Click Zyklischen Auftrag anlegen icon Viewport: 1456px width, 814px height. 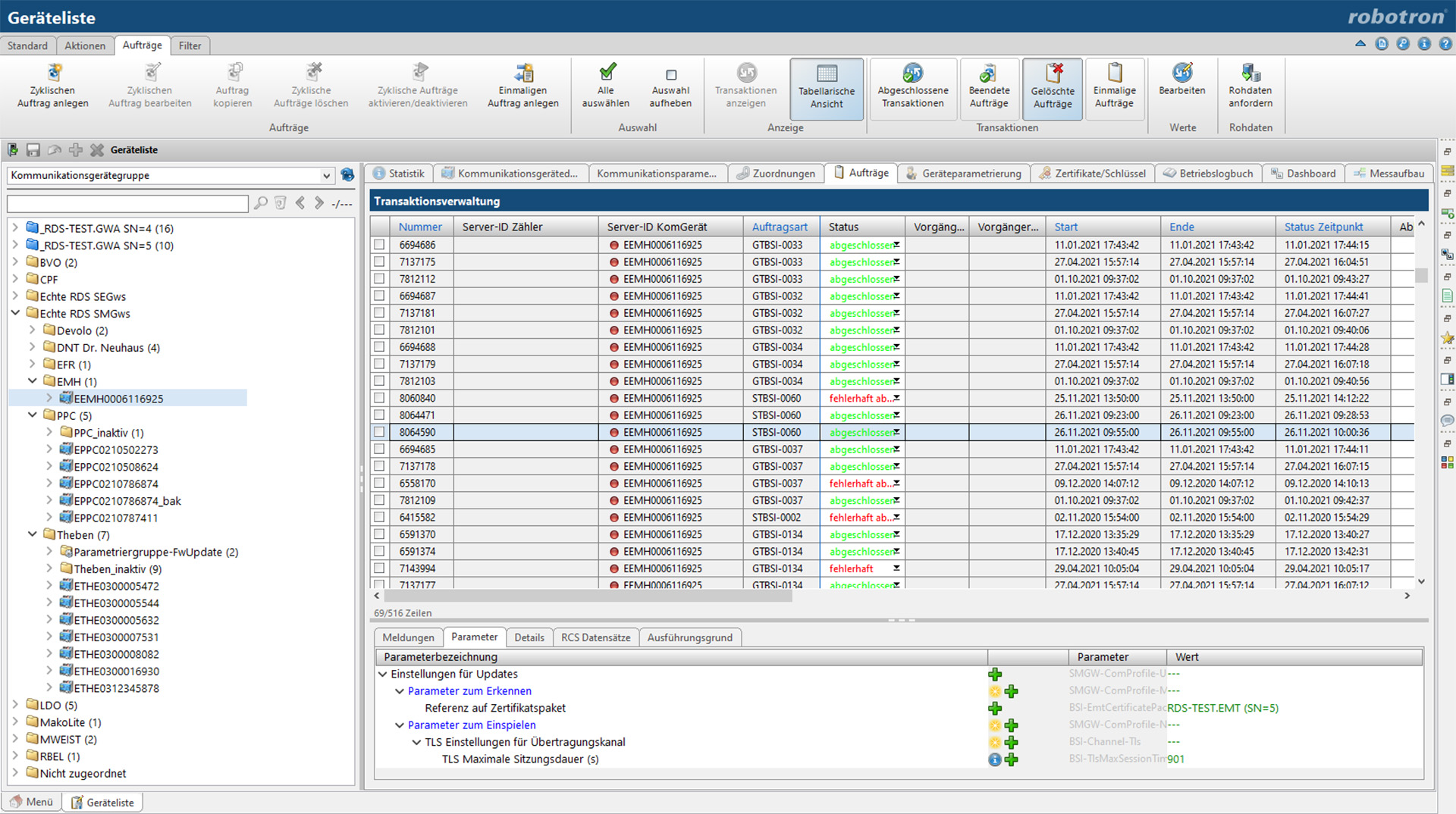pyautogui.click(x=53, y=73)
